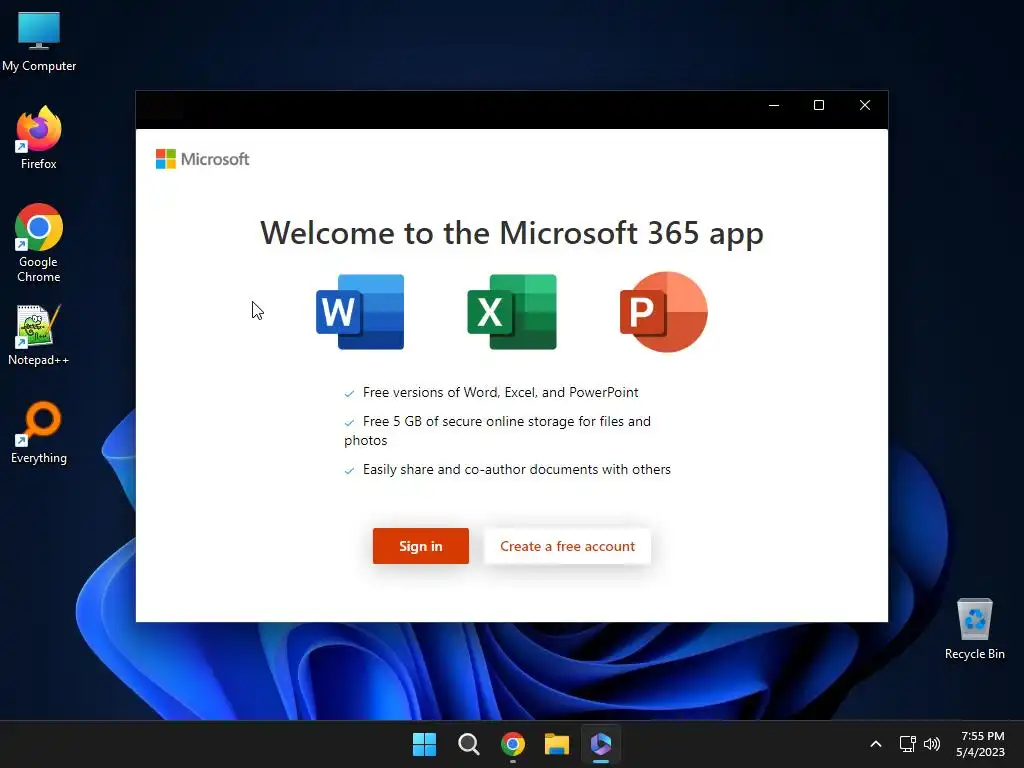Click 'Free 5 GB of secure online storage' text
The height and width of the screenshot is (768, 1024).
(x=498, y=430)
